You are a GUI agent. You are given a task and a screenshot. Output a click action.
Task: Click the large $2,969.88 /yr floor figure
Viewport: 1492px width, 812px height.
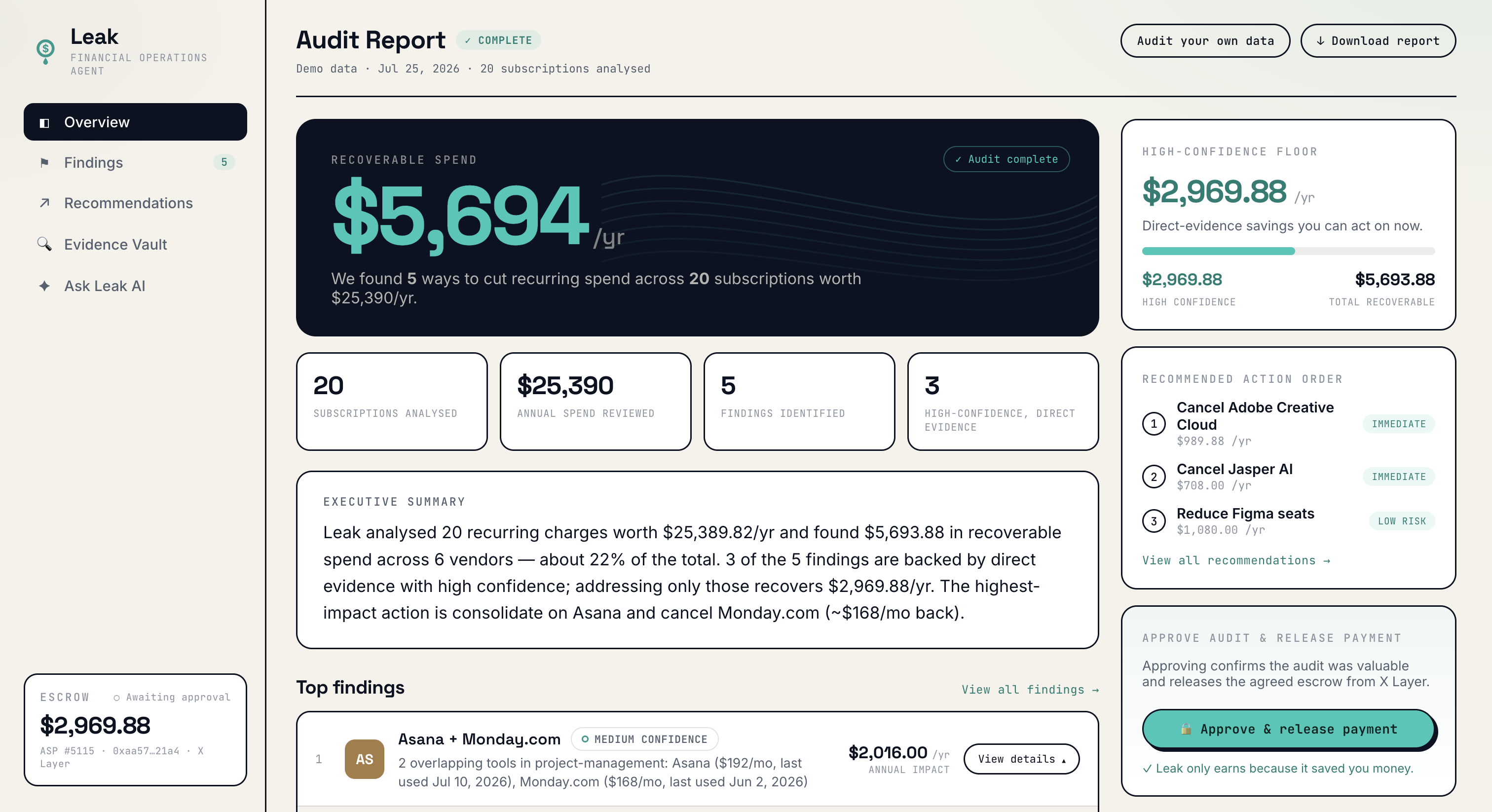click(1228, 192)
